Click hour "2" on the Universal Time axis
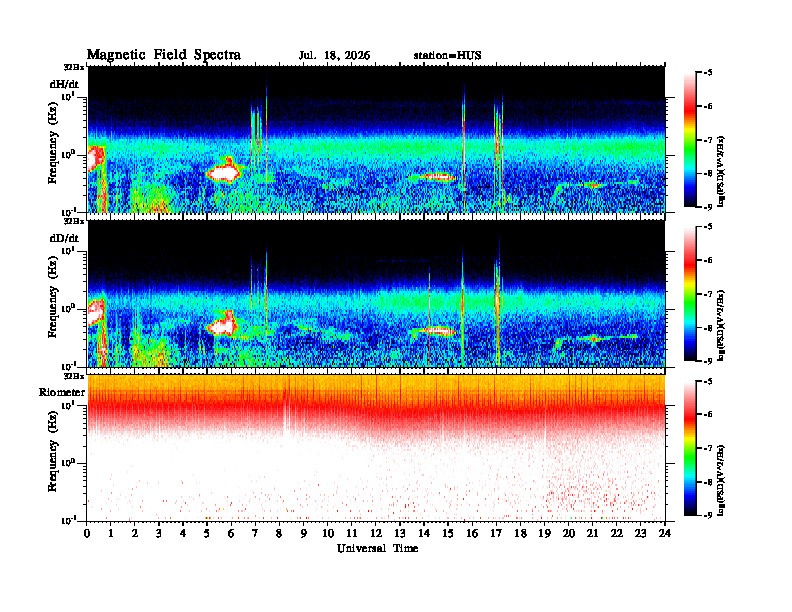Screen dimensions: 792x612 pyautogui.click(x=135, y=533)
